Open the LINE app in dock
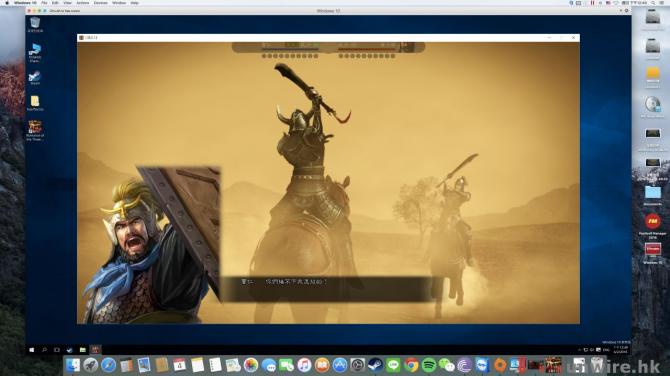Screen dimensions: 670x376 (x=393, y=365)
